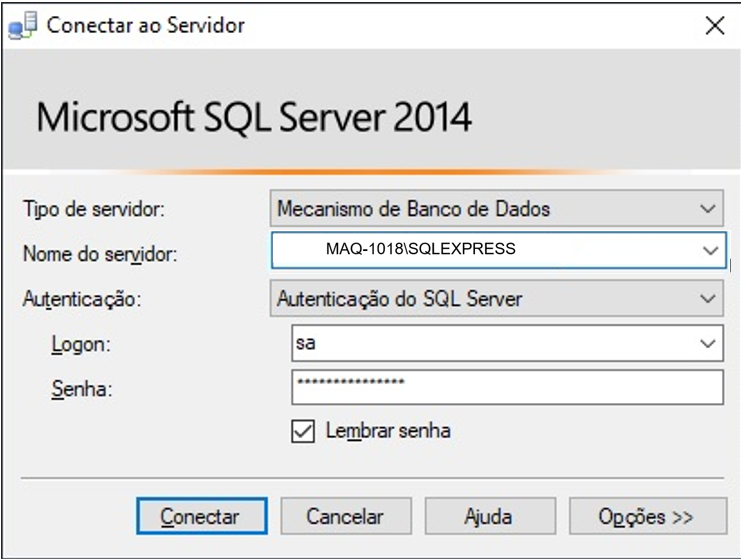Viewport: 741px width, 559px height.
Task: Open the Nome do servidor dropdown arrow
Action: click(709, 250)
